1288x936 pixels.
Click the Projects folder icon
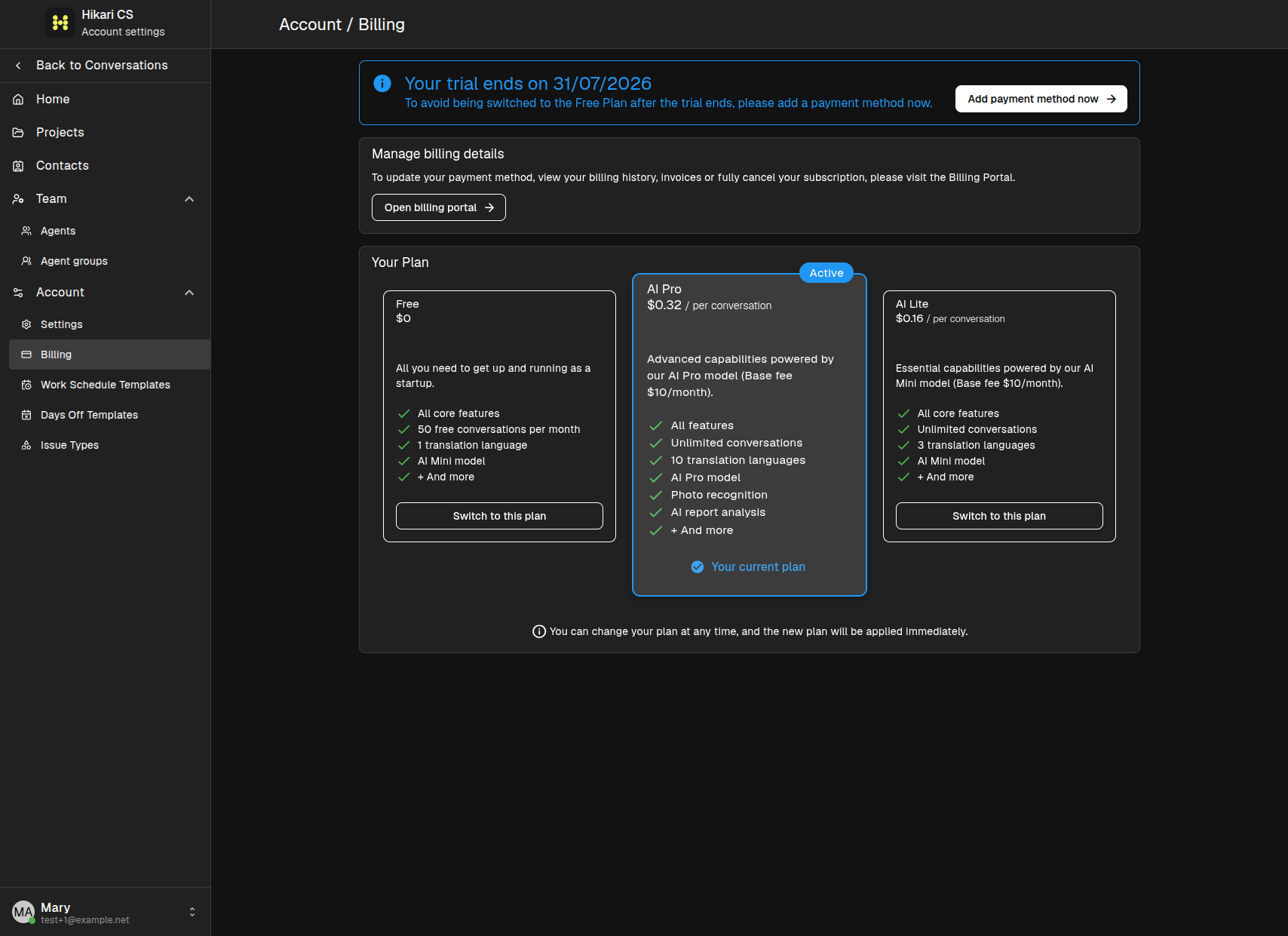pos(18,133)
